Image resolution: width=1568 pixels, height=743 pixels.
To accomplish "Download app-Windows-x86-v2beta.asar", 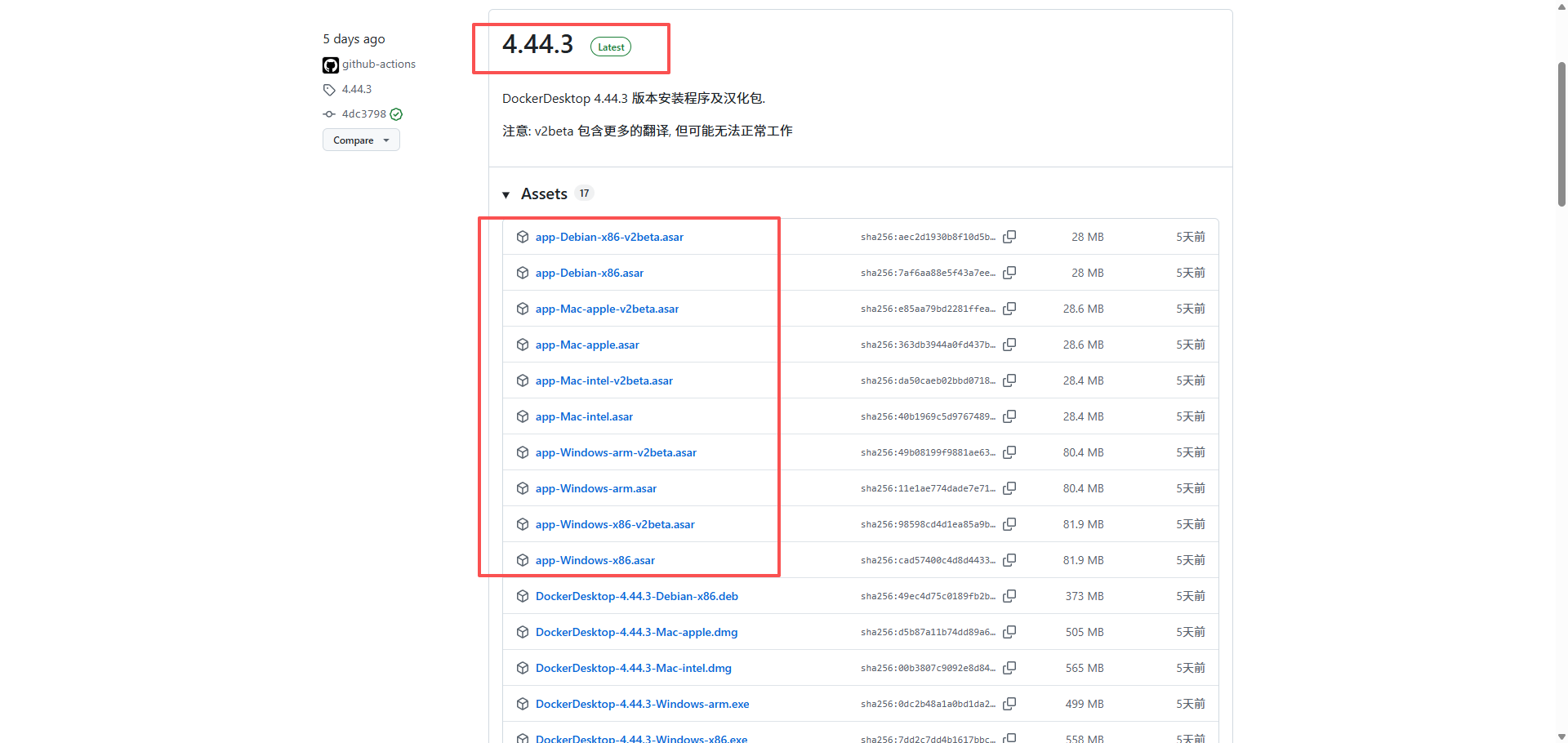I will click(615, 524).
